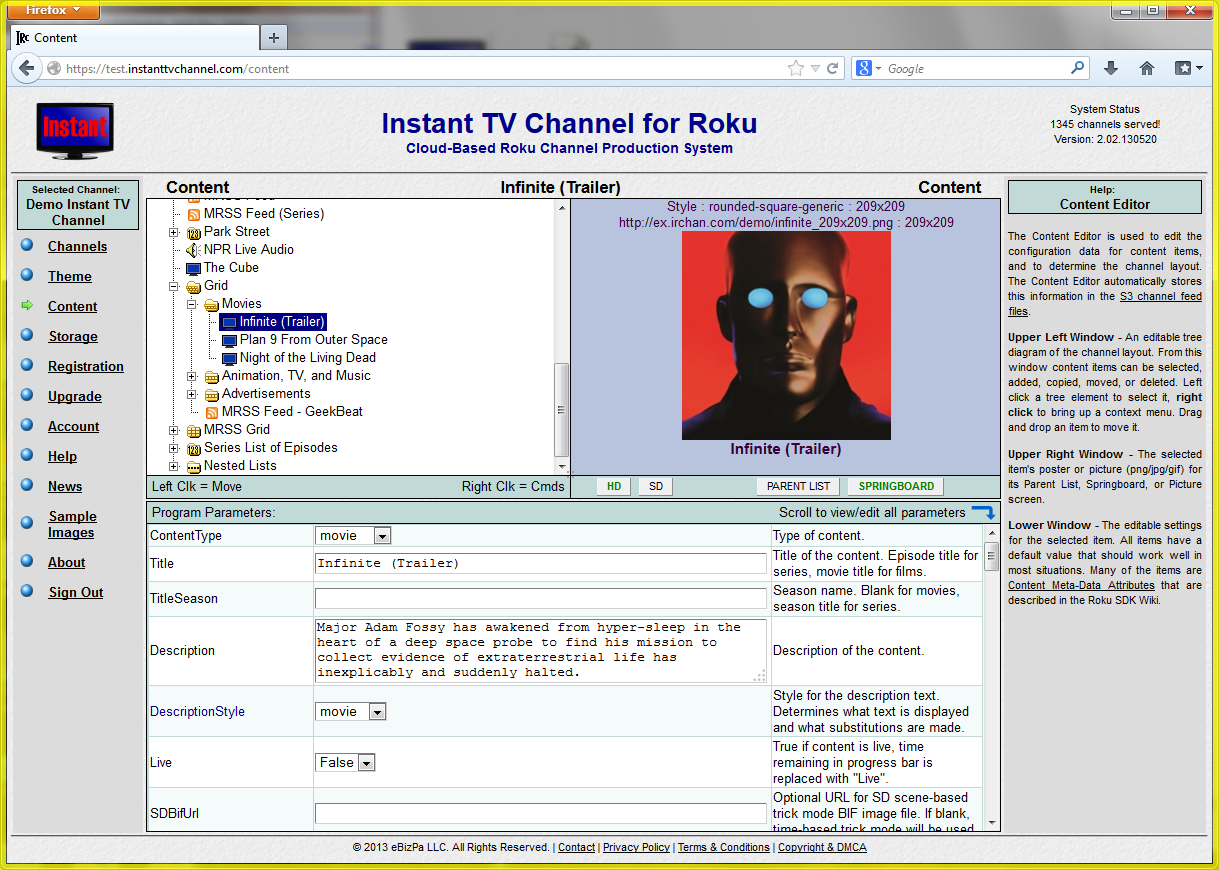Open the Channels menu item
Image resolution: width=1219 pixels, height=870 pixels.
(77, 246)
